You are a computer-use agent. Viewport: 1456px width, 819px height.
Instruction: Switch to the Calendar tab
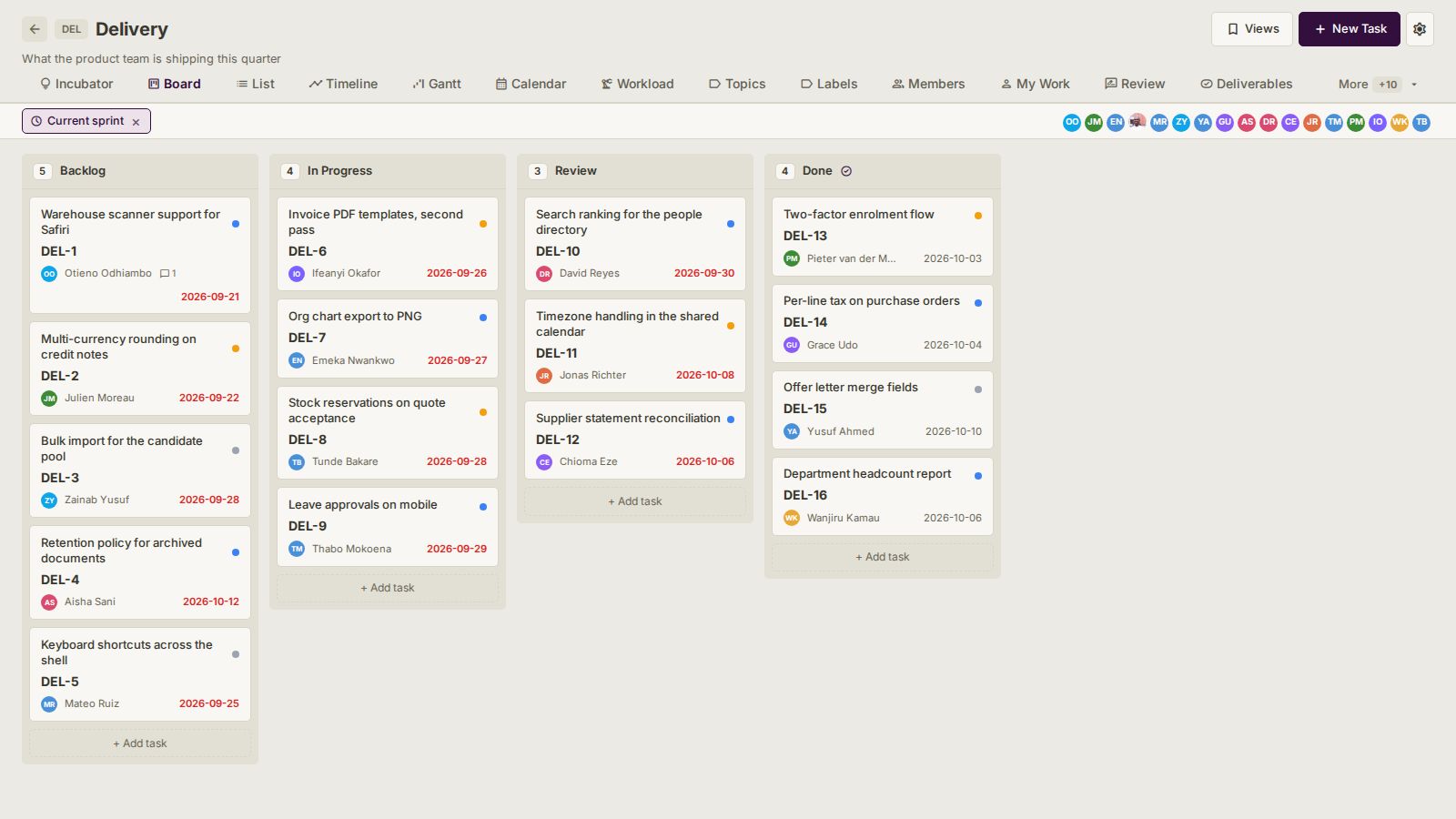pyautogui.click(x=531, y=84)
